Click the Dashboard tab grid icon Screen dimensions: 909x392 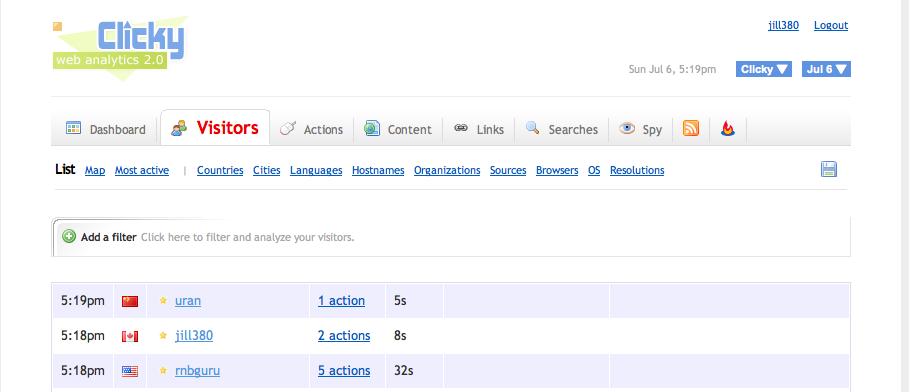coord(73,128)
